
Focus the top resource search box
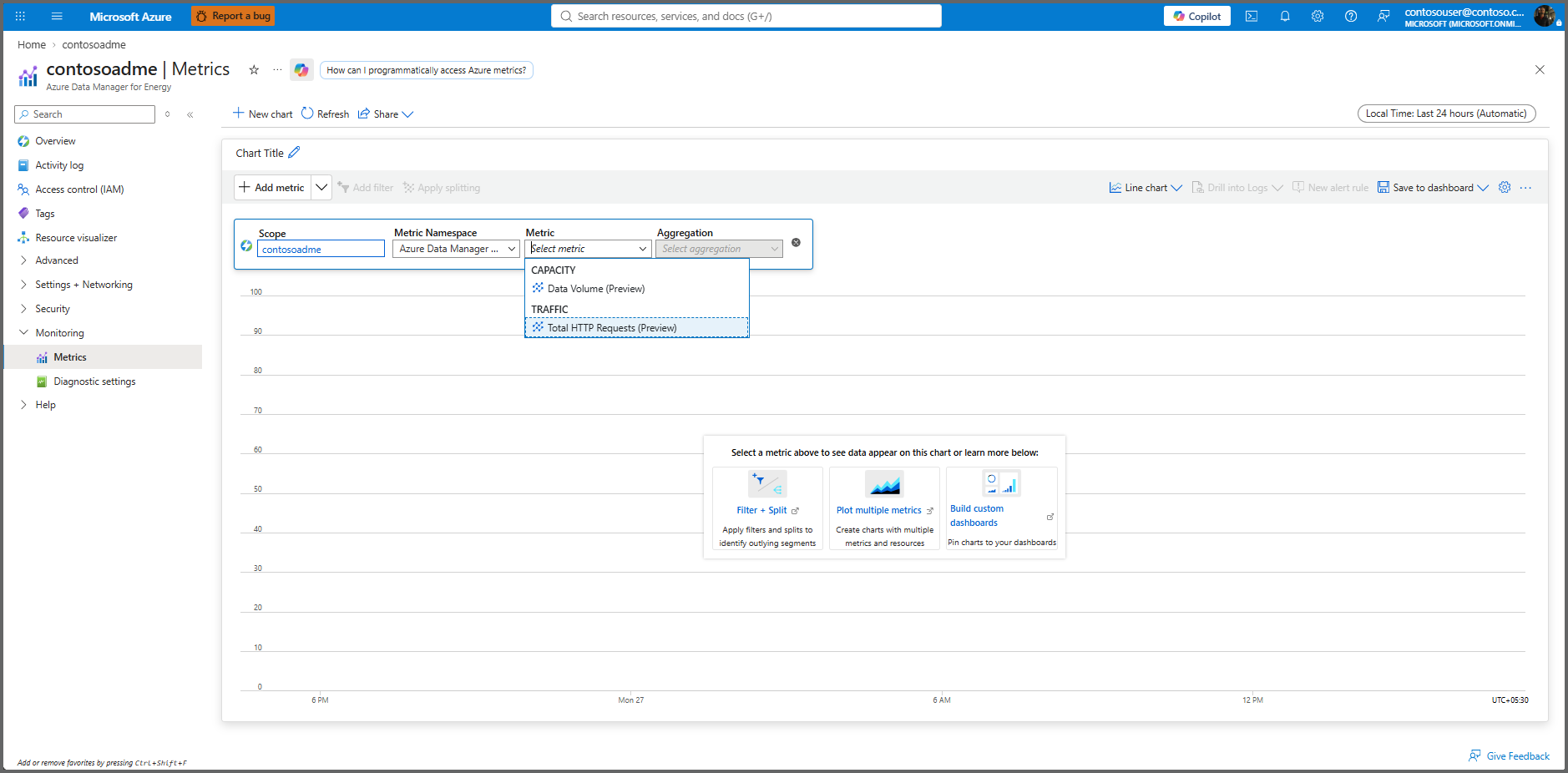pyautogui.click(x=746, y=16)
